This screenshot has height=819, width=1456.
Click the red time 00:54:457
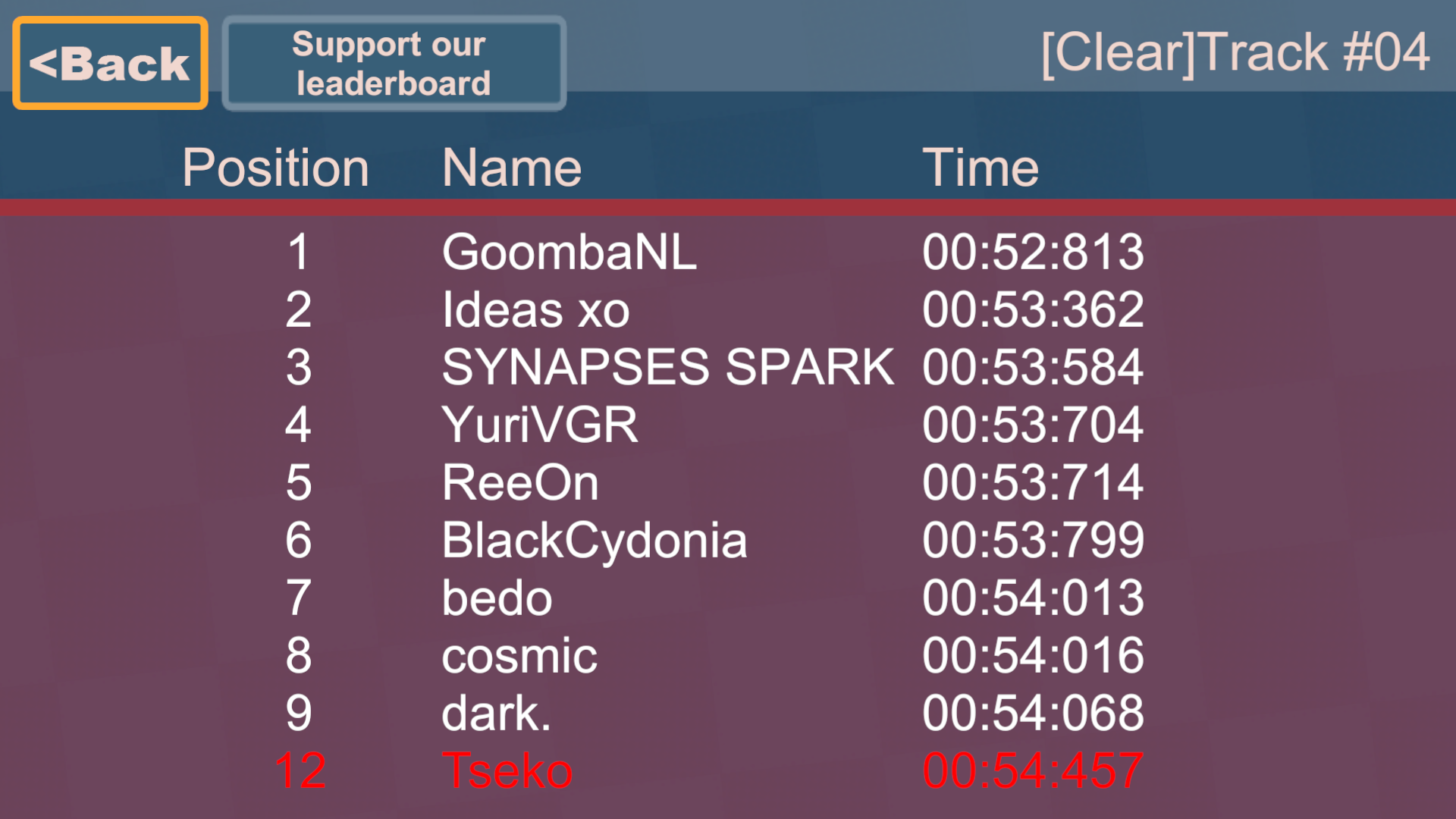pyautogui.click(x=1033, y=770)
